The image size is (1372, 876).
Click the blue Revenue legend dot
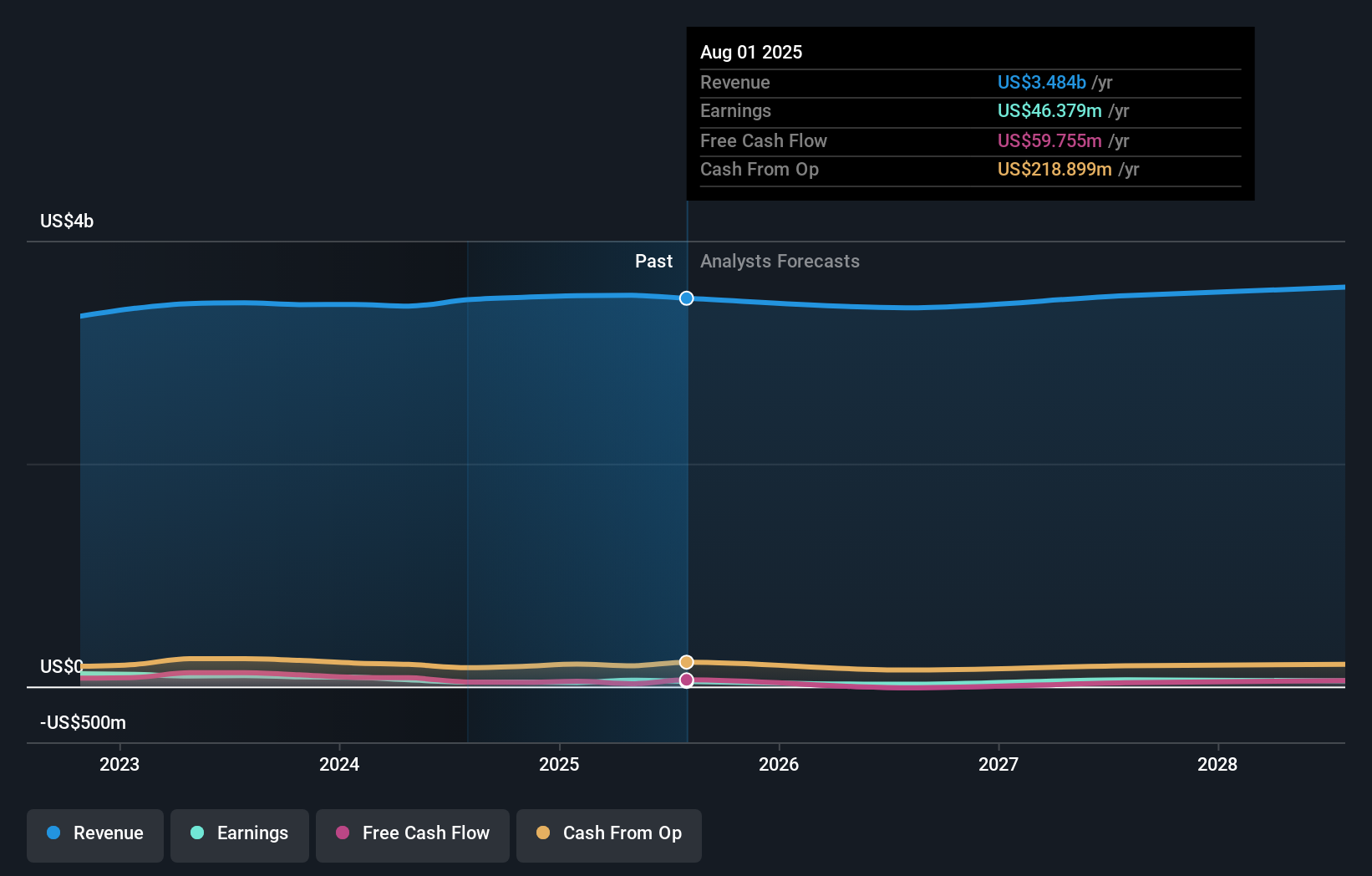(53, 833)
